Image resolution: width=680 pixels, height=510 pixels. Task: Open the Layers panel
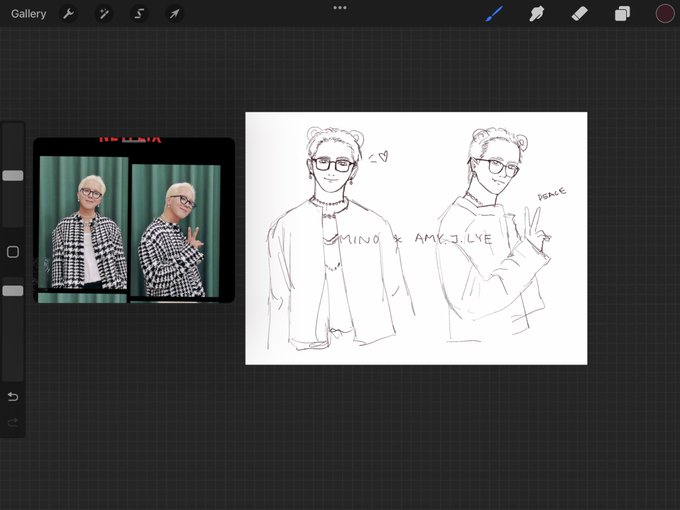coord(622,14)
